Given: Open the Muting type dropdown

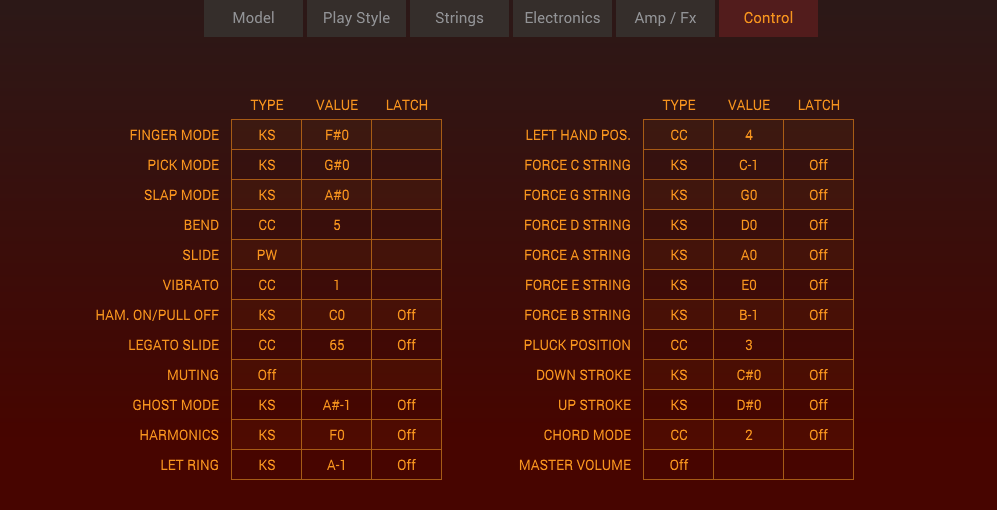Looking at the screenshot, I should pyautogui.click(x=267, y=375).
